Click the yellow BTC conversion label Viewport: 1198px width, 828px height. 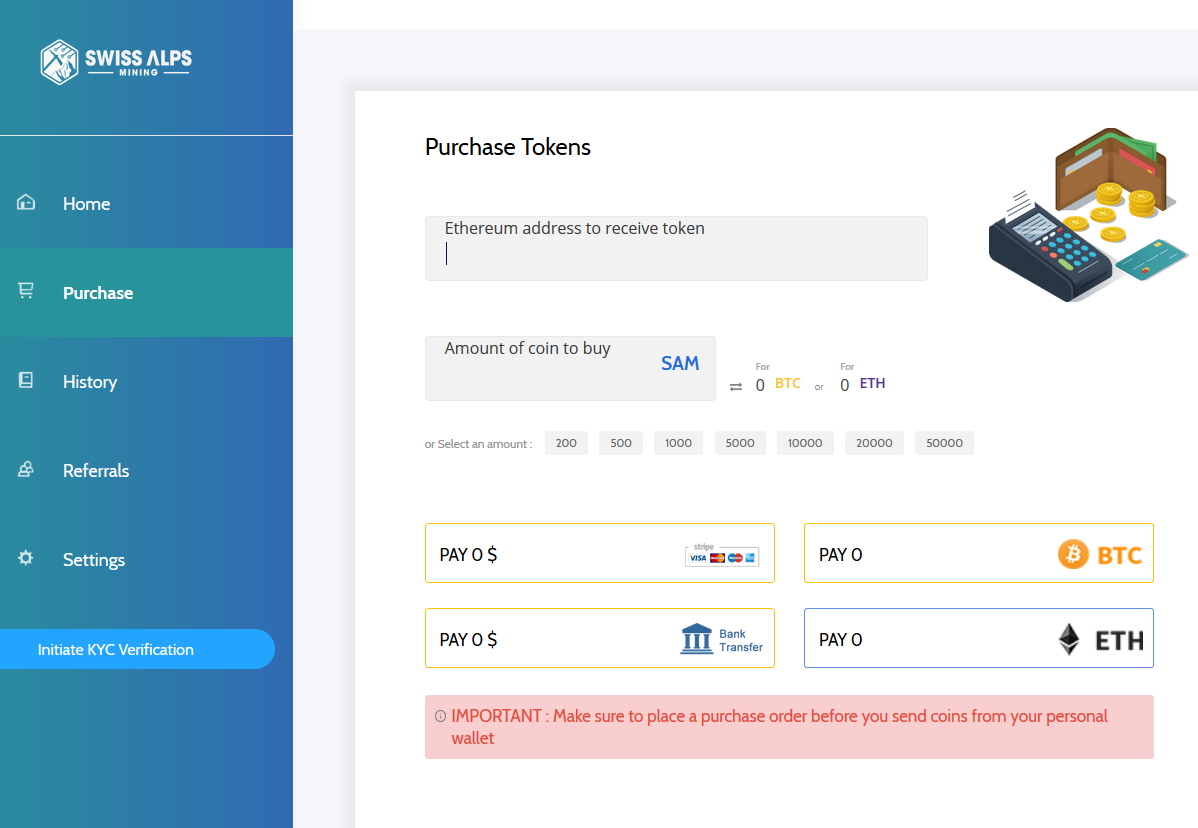click(788, 383)
